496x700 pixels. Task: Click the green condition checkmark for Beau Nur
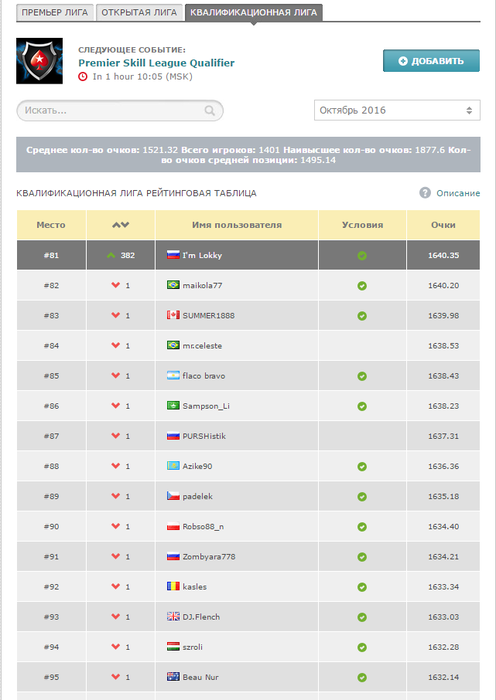tap(362, 678)
